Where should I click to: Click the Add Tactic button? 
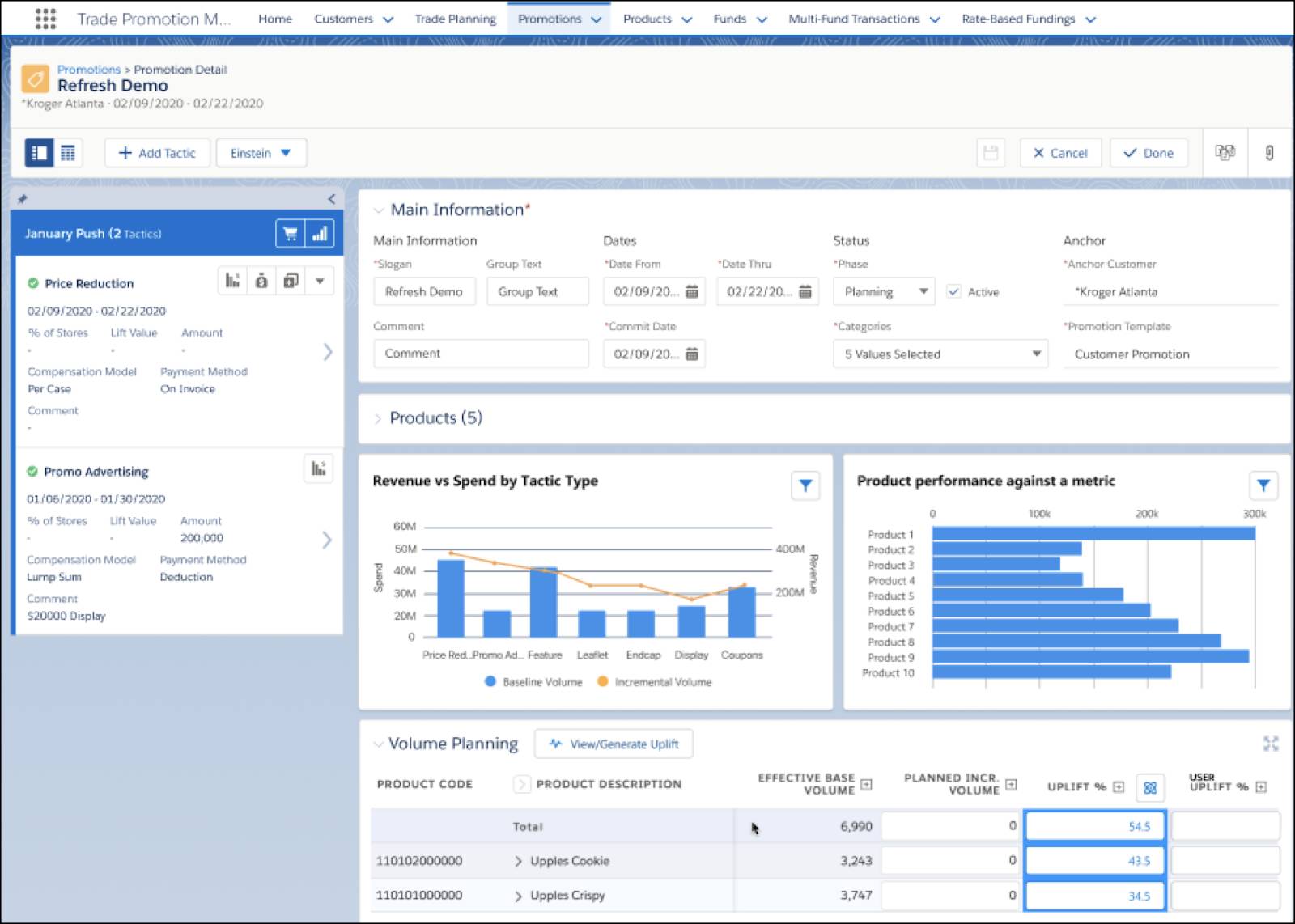click(x=157, y=152)
